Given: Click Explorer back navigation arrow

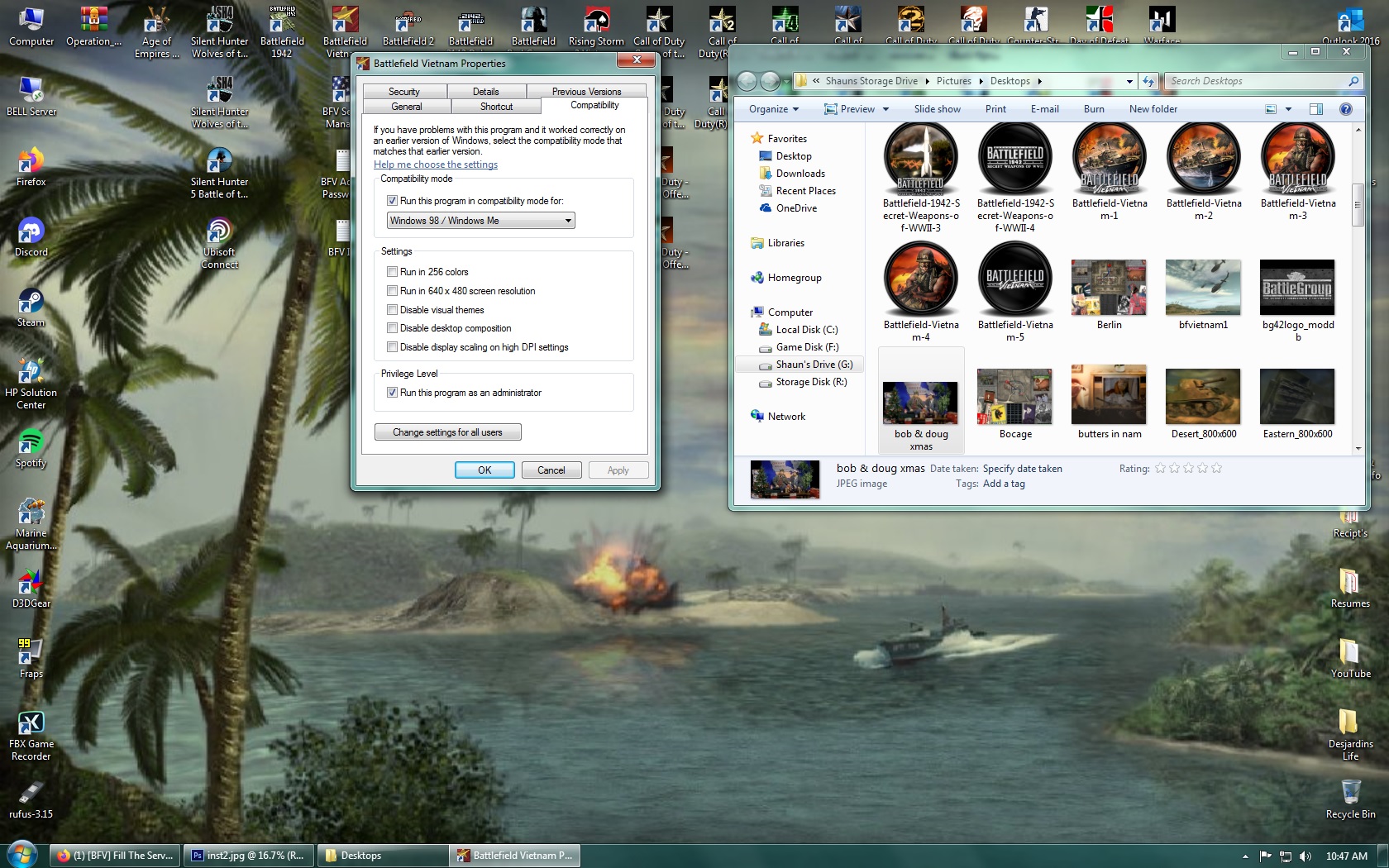Looking at the screenshot, I should pyautogui.click(x=747, y=81).
